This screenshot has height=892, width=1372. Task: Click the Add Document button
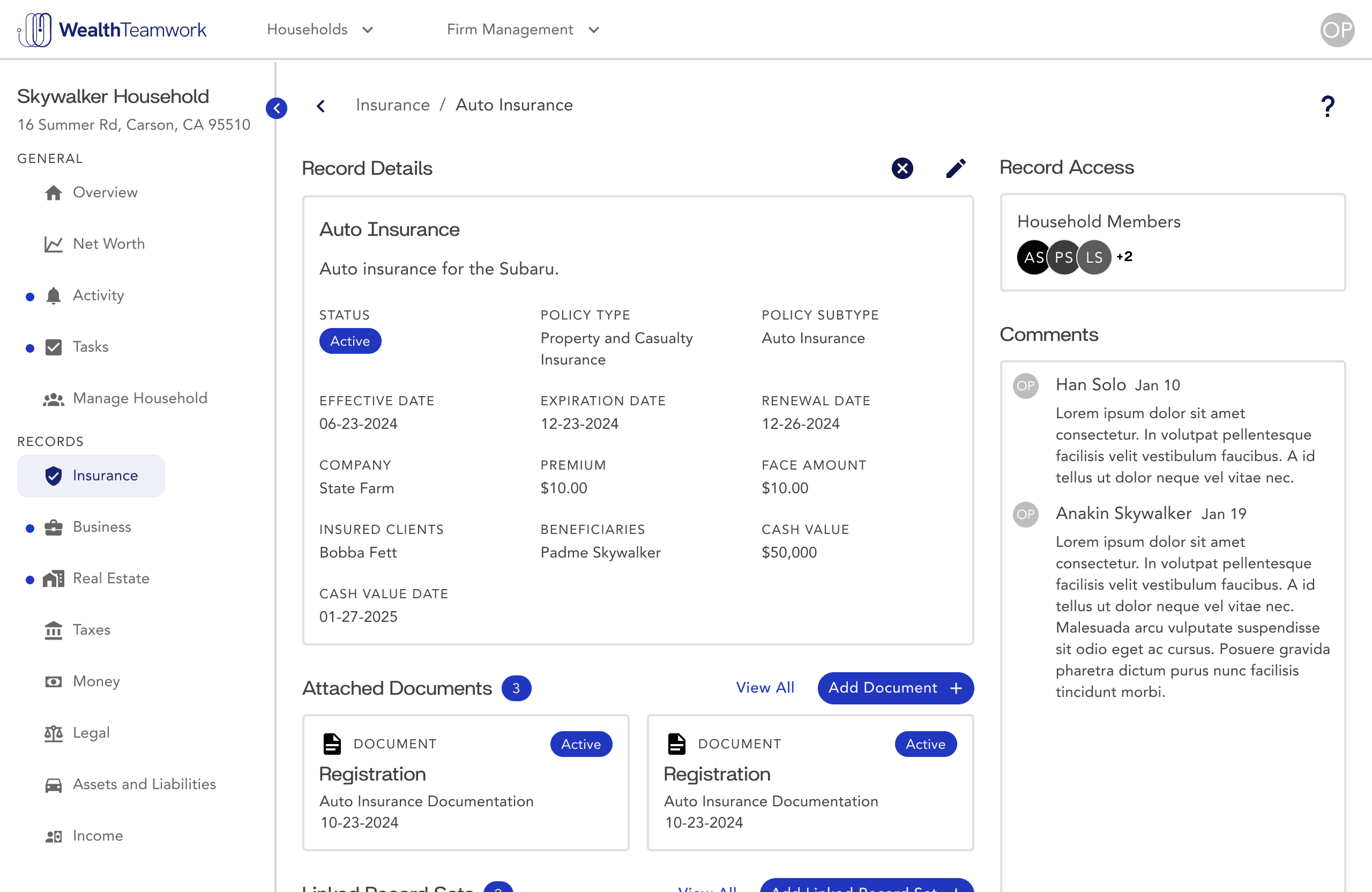(895, 688)
